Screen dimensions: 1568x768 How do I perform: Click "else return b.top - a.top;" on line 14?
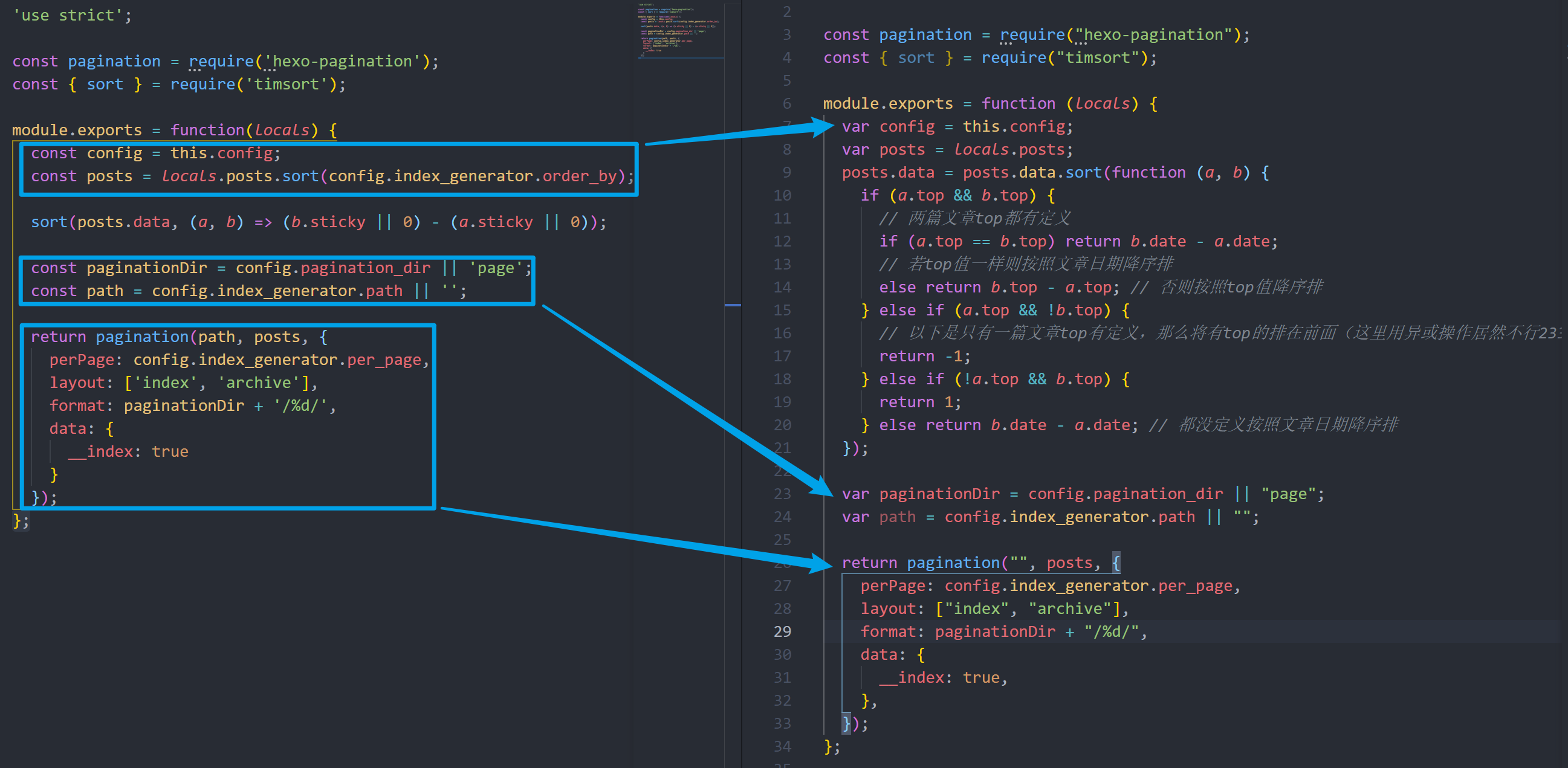[x=999, y=288]
